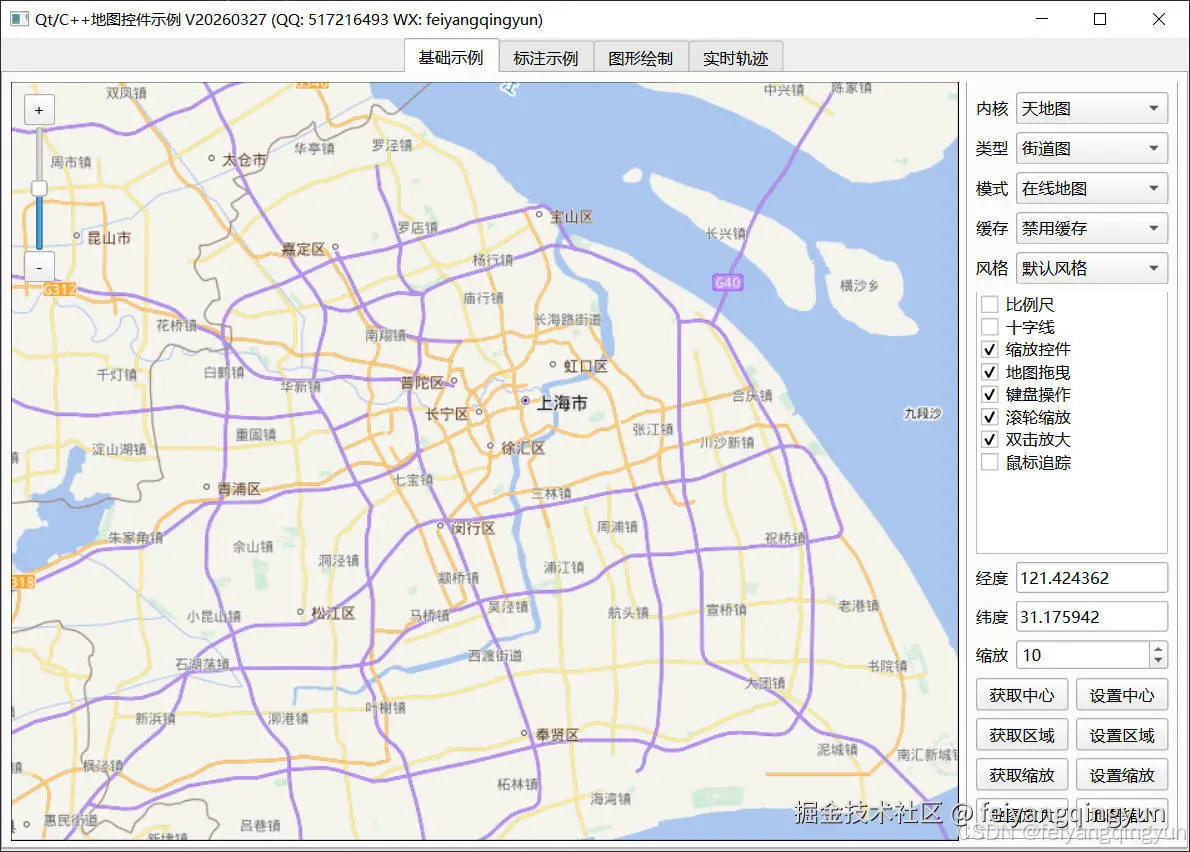Click the 宝山区 label on the map
This screenshot has width=1190, height=852.
pyautogui.click(x=571, y=217)
